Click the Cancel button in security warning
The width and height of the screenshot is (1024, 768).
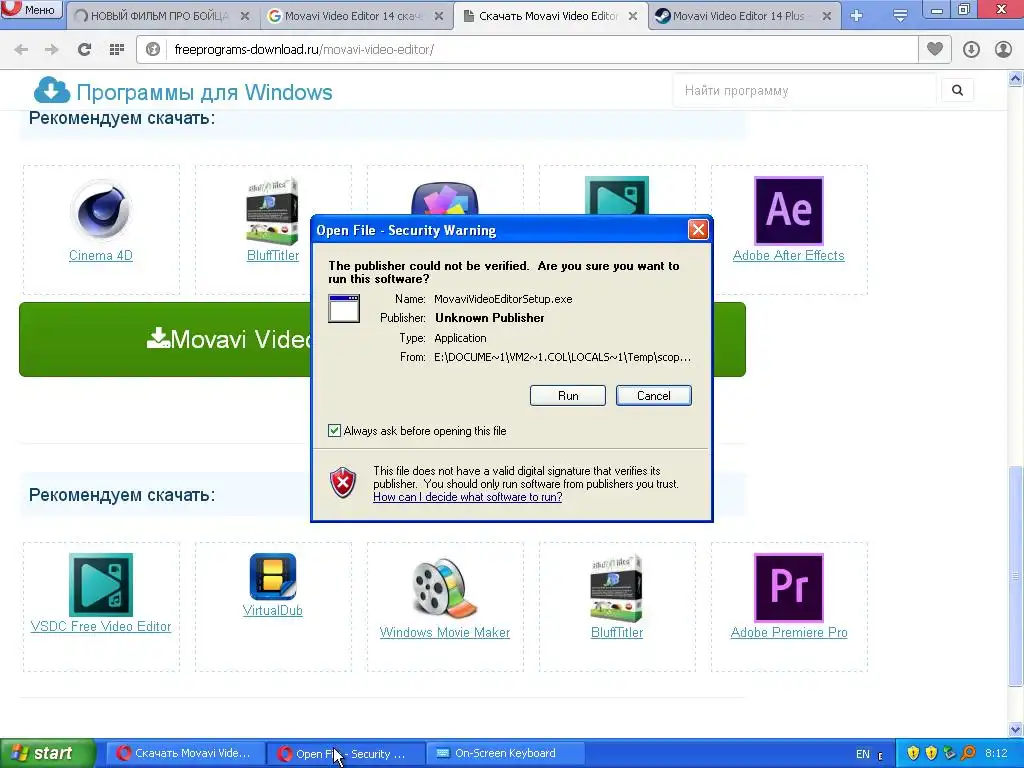(x=654, y=395)
